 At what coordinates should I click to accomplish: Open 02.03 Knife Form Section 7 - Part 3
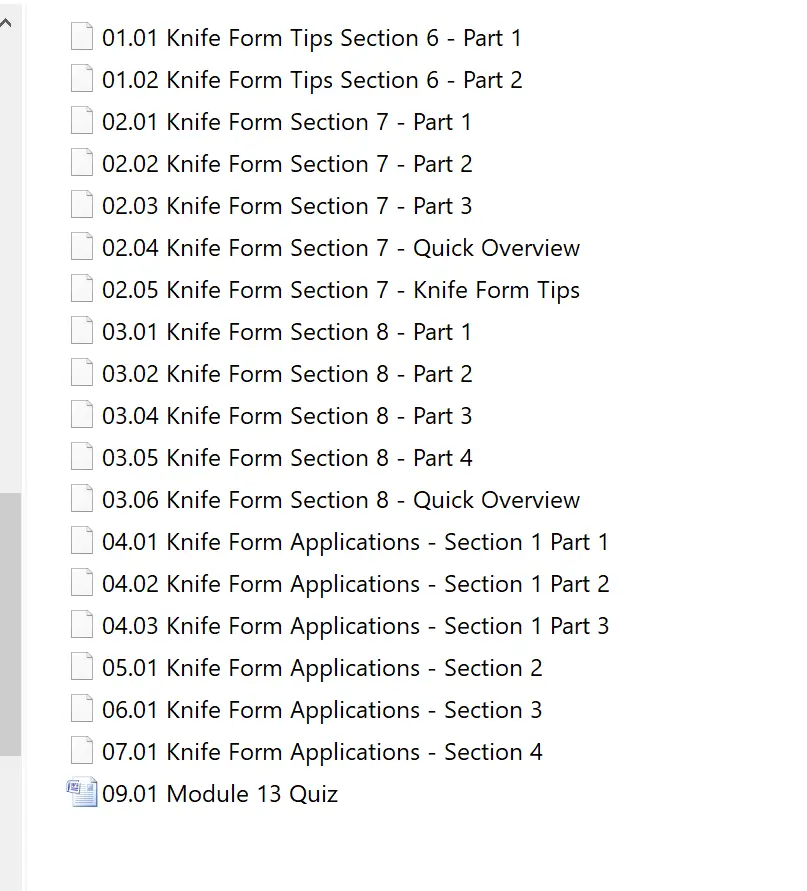click(x=287, y=206)
